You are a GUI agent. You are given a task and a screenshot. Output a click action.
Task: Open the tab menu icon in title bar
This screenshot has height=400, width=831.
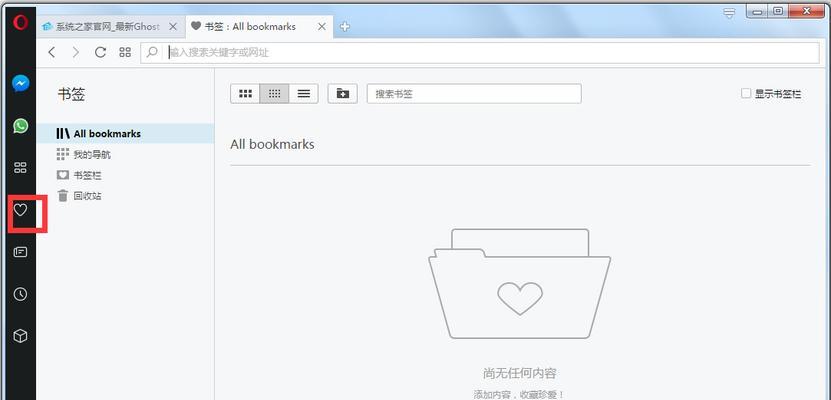(730, 13)
